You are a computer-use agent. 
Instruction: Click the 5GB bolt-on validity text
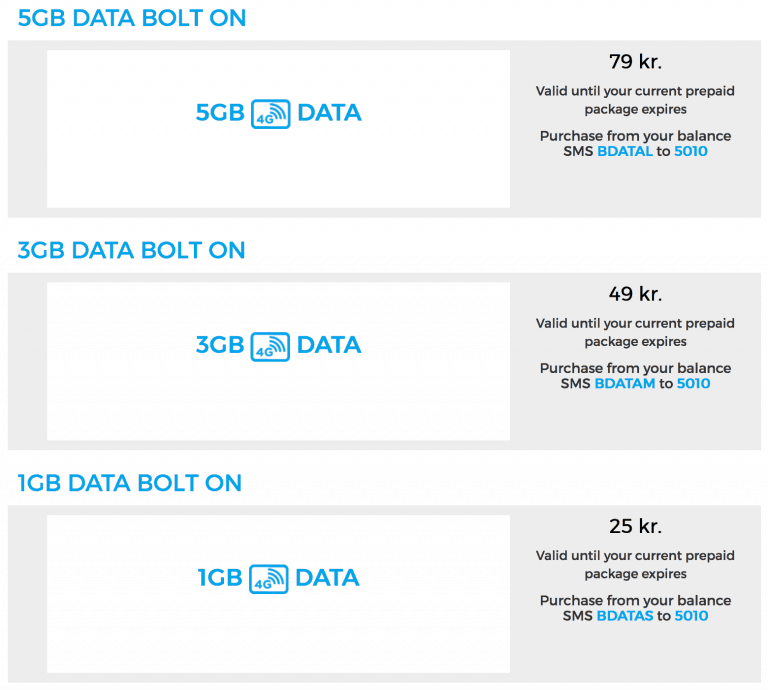(x=635, y=100)
